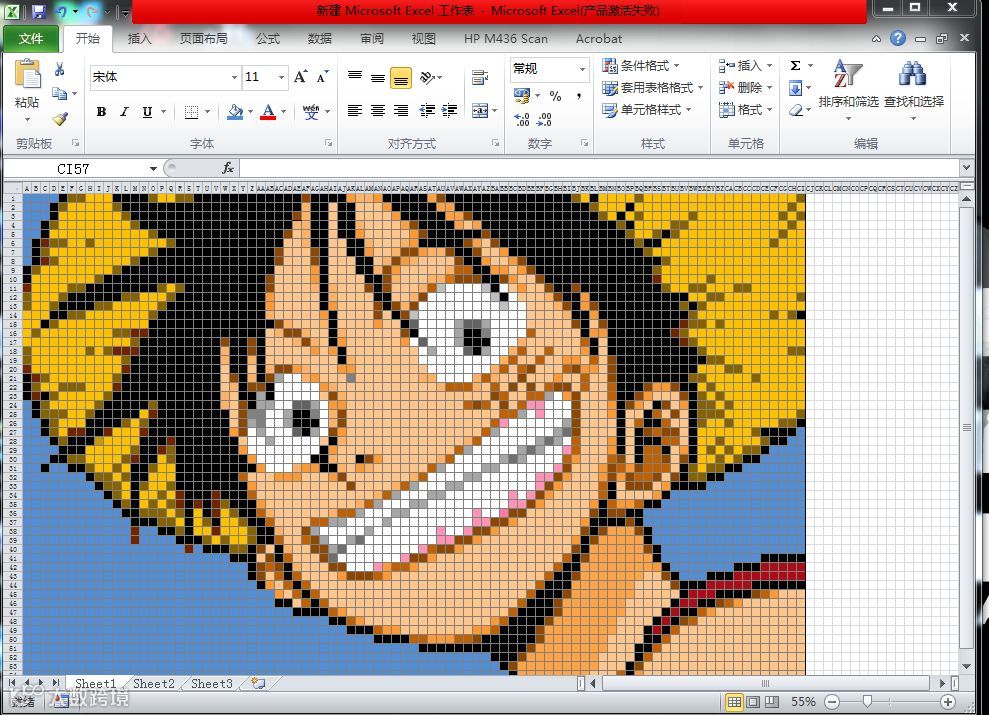Viewport: 989px width, 715px height.
Task: Toggle wrap text button
Action: click(x=479, y=78)
